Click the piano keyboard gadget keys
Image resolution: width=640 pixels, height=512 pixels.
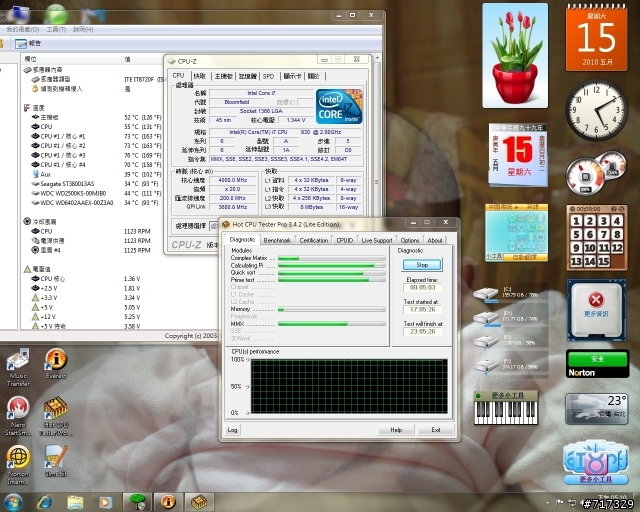(x=506, y=413)
